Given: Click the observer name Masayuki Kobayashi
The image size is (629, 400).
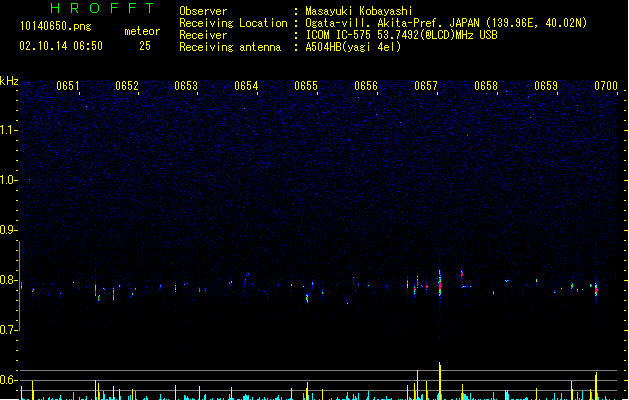Looking at the screenshot, I should click(359, 11).
